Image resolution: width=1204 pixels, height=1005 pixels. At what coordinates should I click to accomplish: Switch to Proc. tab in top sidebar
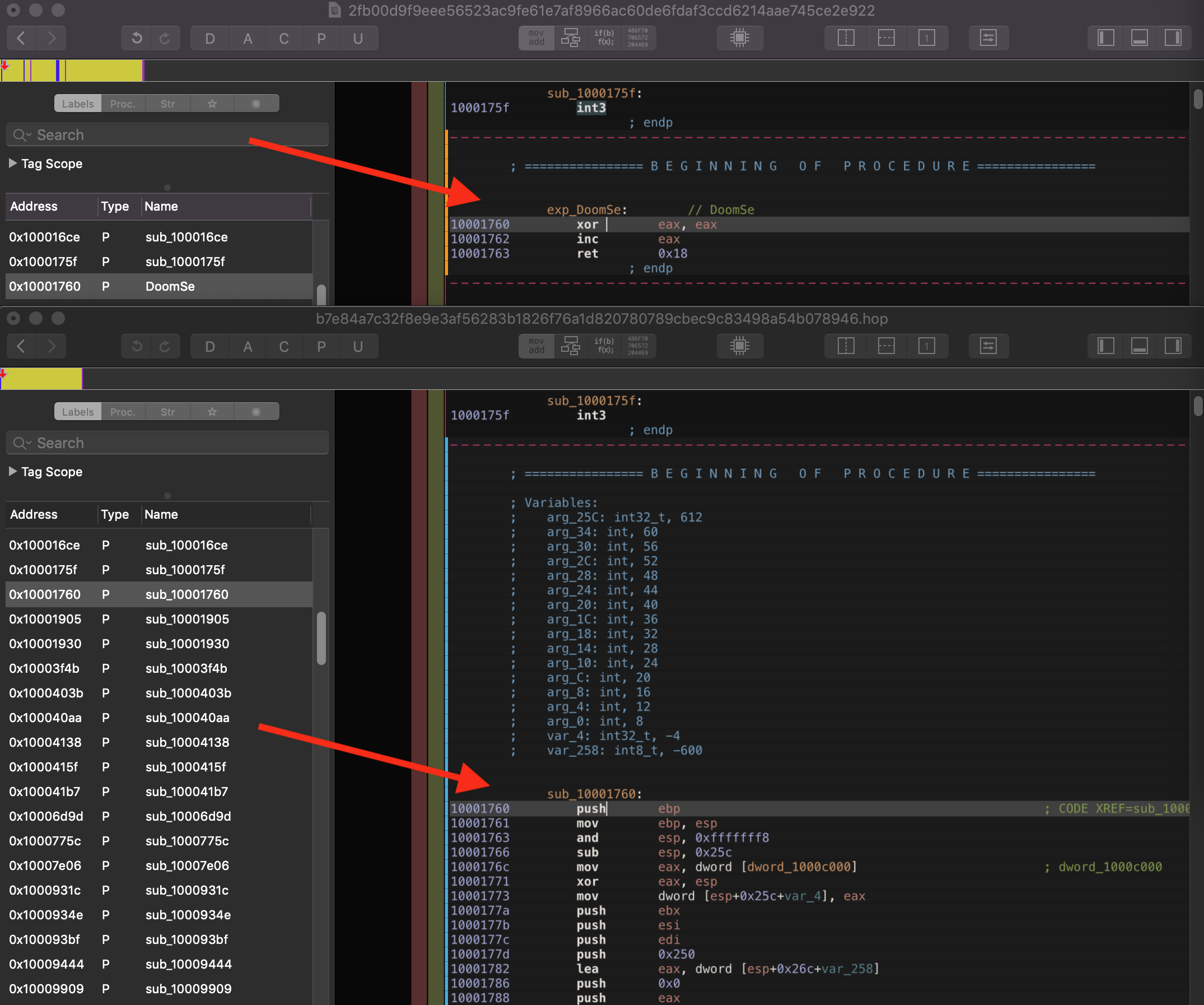tap(123, 103)
